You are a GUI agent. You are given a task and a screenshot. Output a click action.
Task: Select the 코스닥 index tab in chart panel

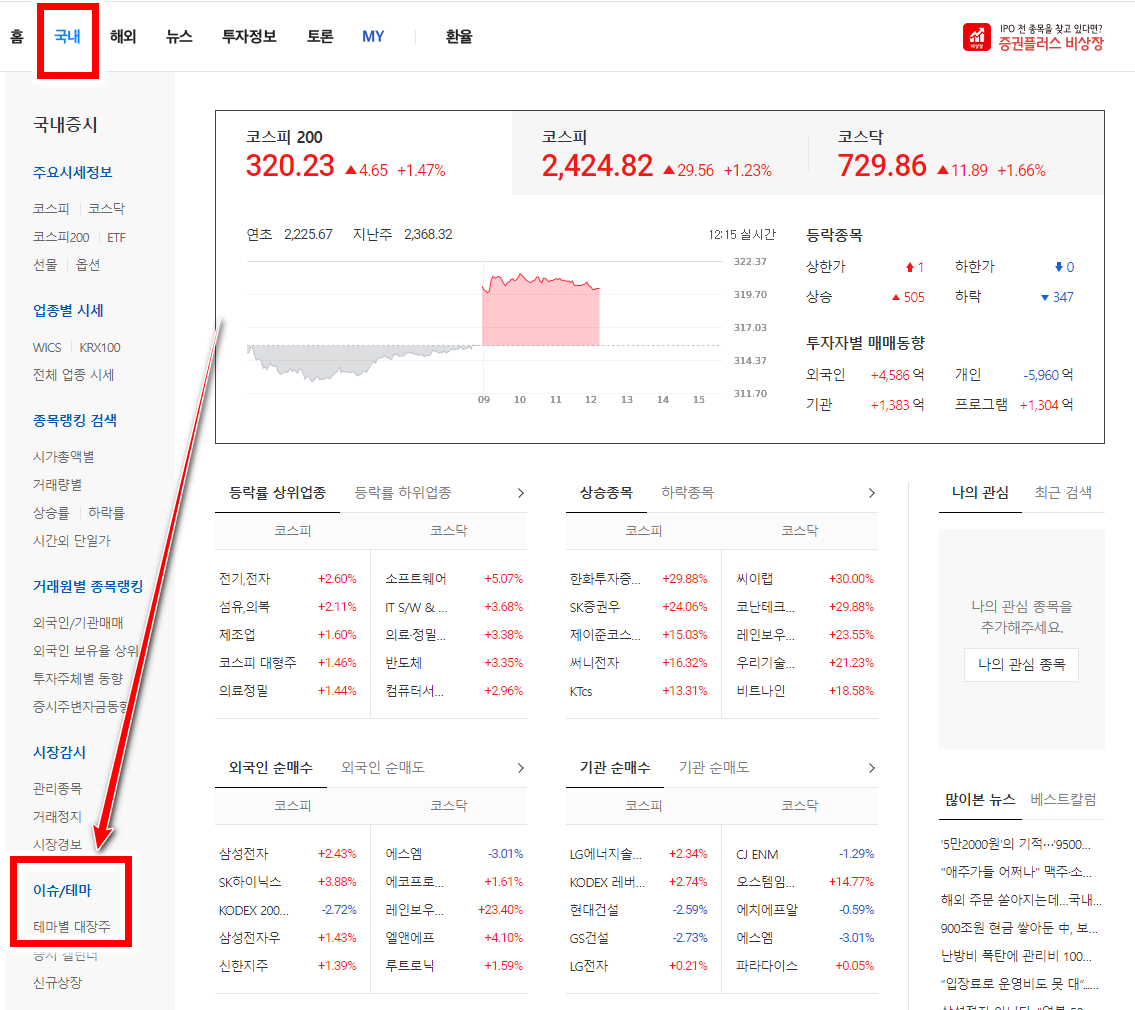[x=956, y=153]
